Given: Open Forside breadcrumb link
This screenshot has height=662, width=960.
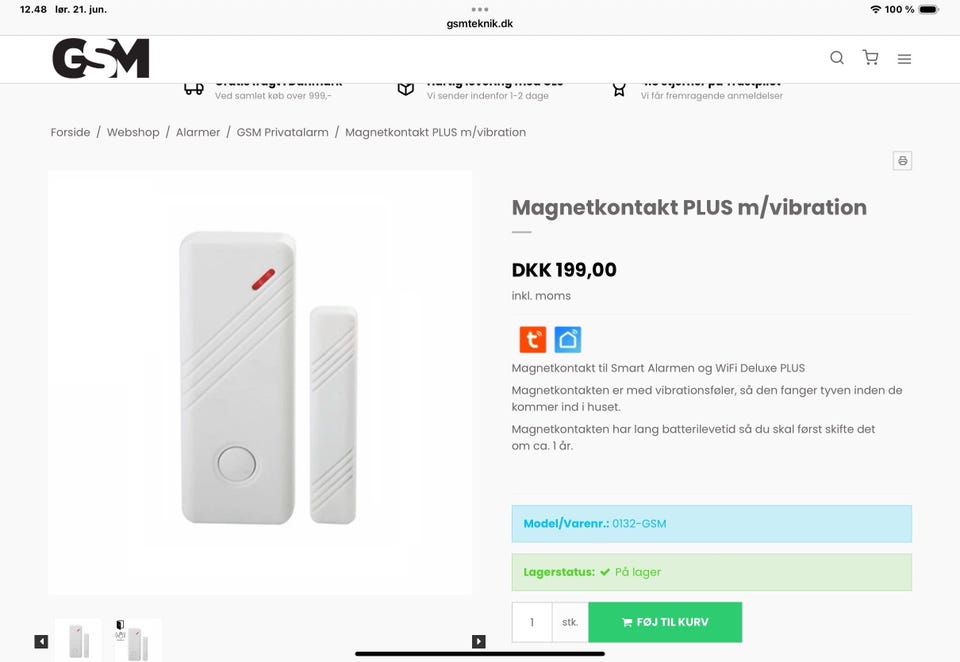Looking at the screenshot, I should [70, 132].
